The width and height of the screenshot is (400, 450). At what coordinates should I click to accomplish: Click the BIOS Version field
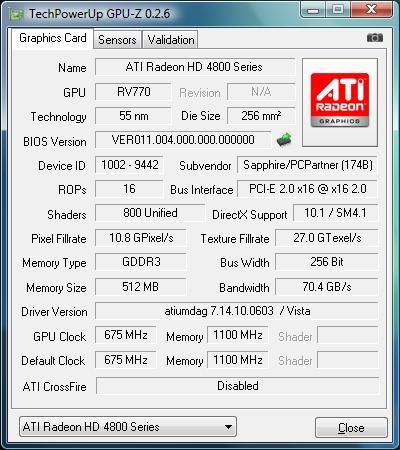tap(183, 140)
